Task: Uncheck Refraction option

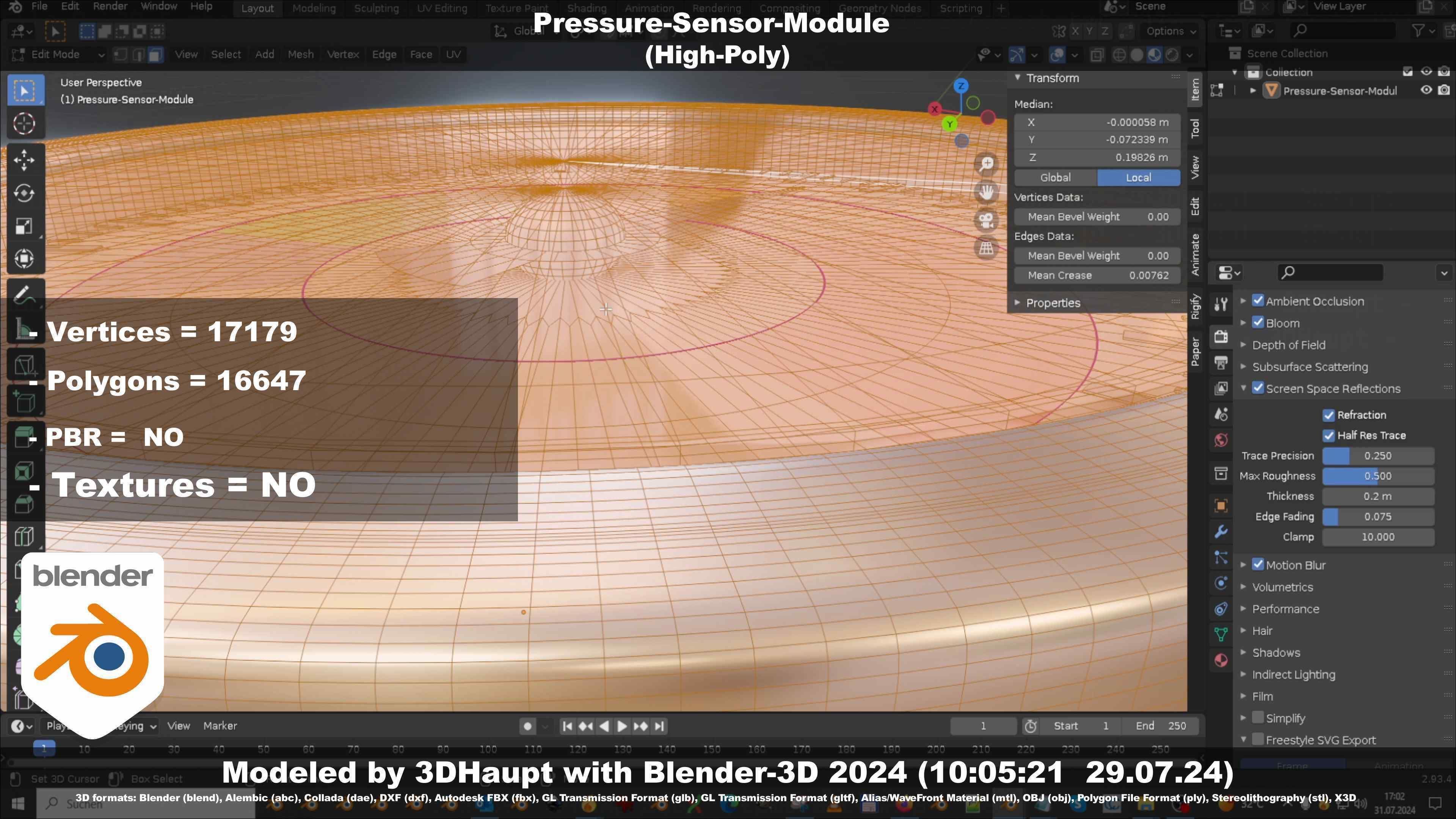Action: 1329,416
